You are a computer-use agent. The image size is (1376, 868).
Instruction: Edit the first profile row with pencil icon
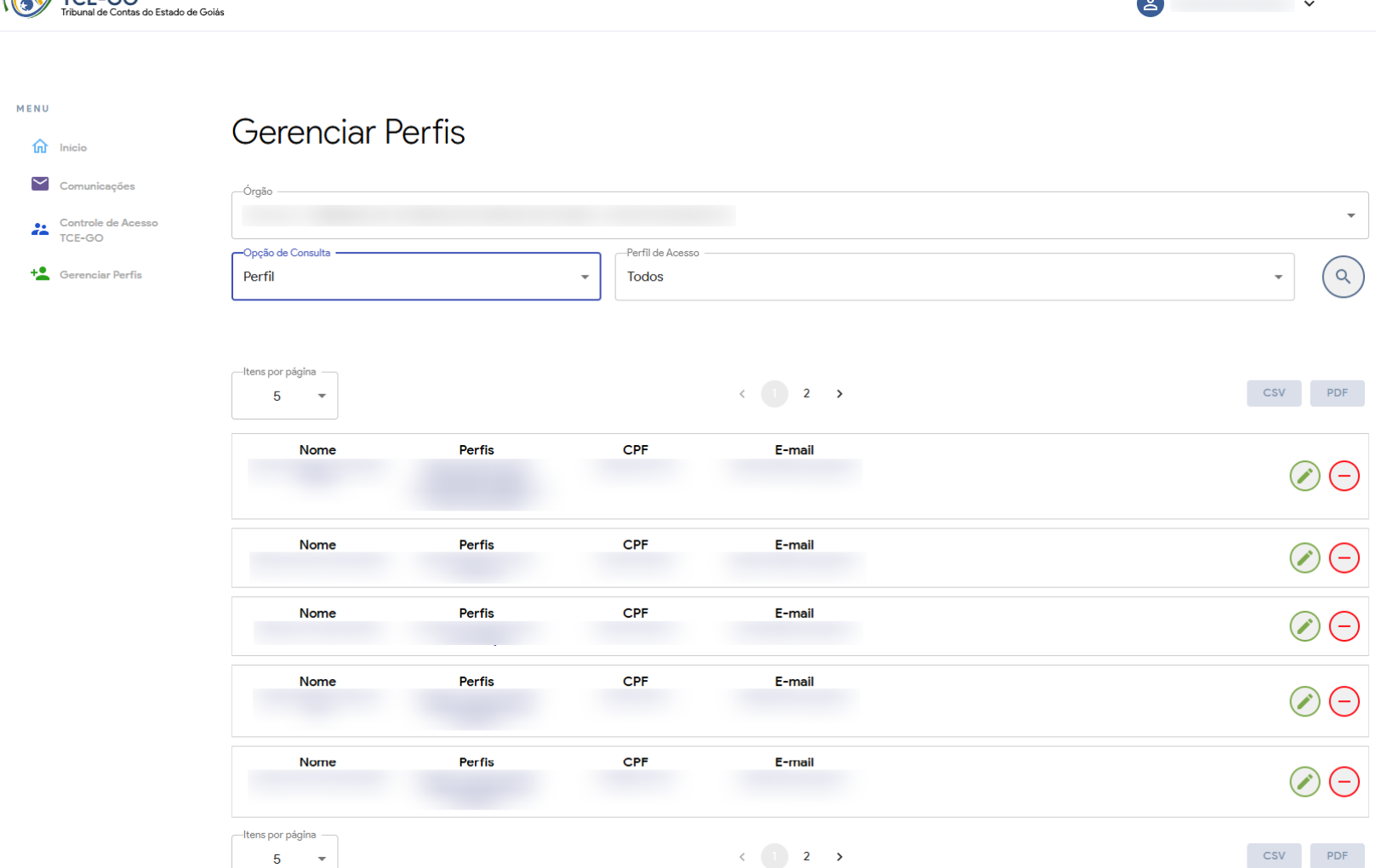pyautogui.click(x=1304, y=476)
